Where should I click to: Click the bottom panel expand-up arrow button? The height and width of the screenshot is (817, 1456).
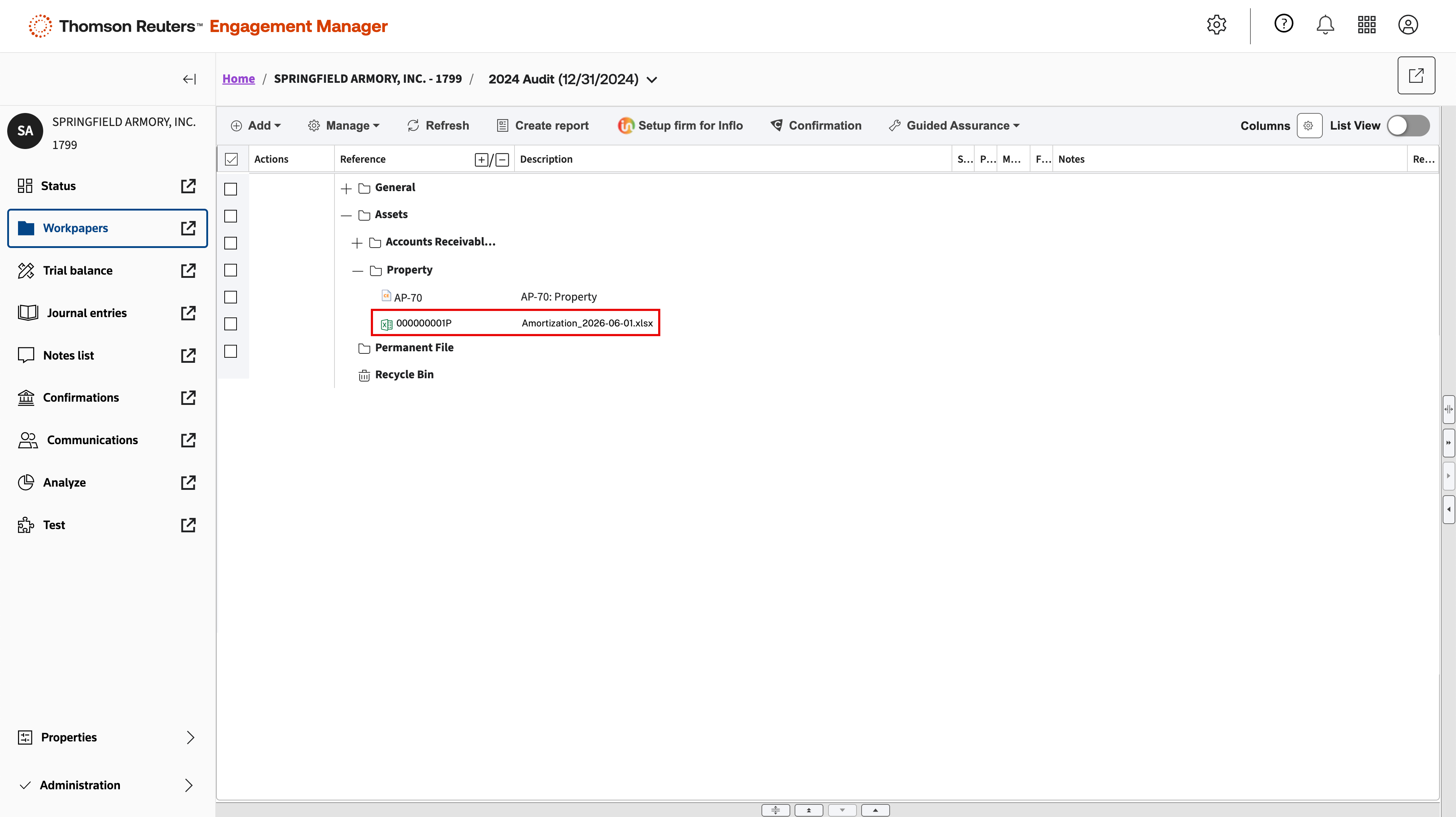(x=875, y=811)
